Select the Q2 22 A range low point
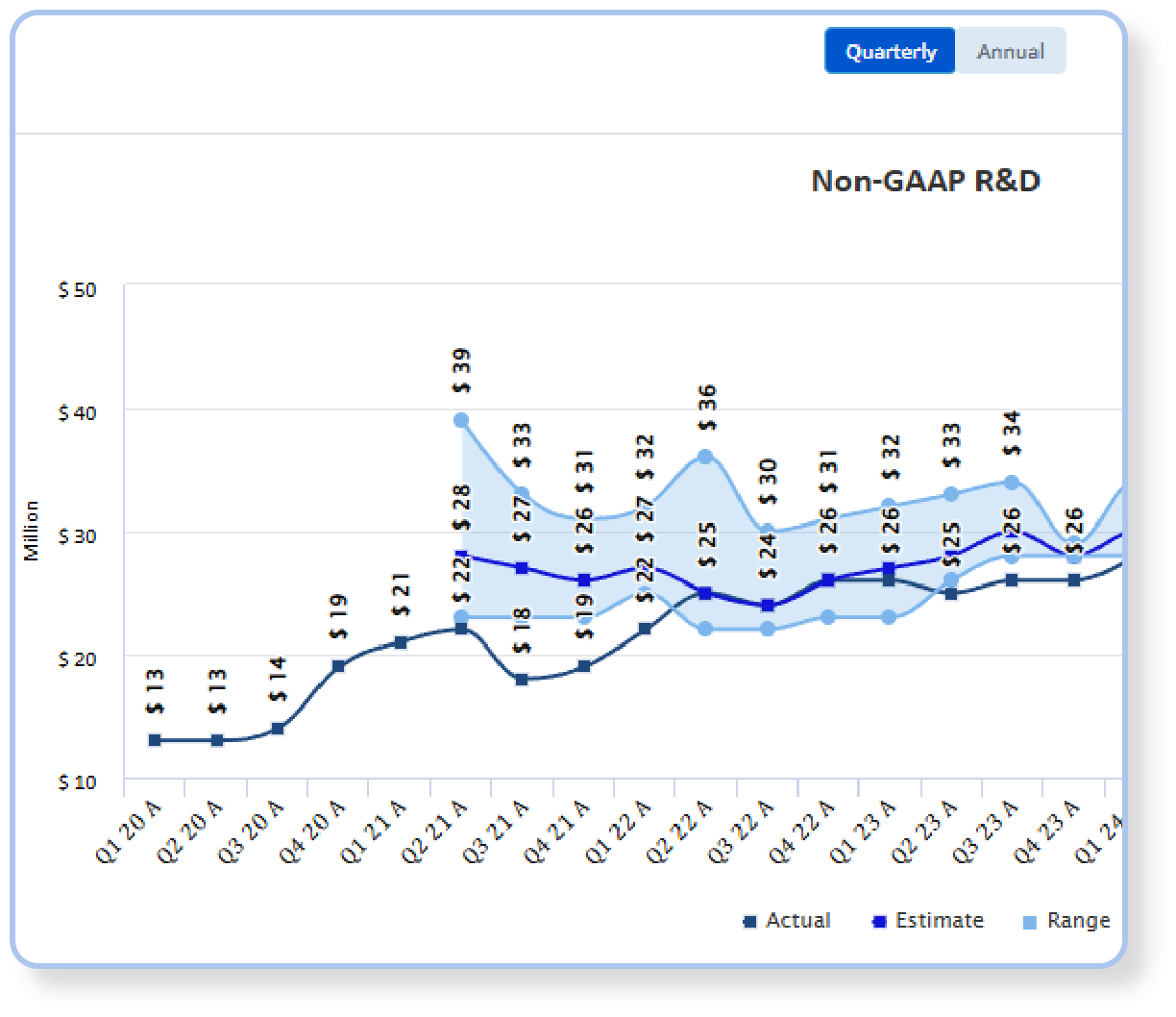 point(705,629)
